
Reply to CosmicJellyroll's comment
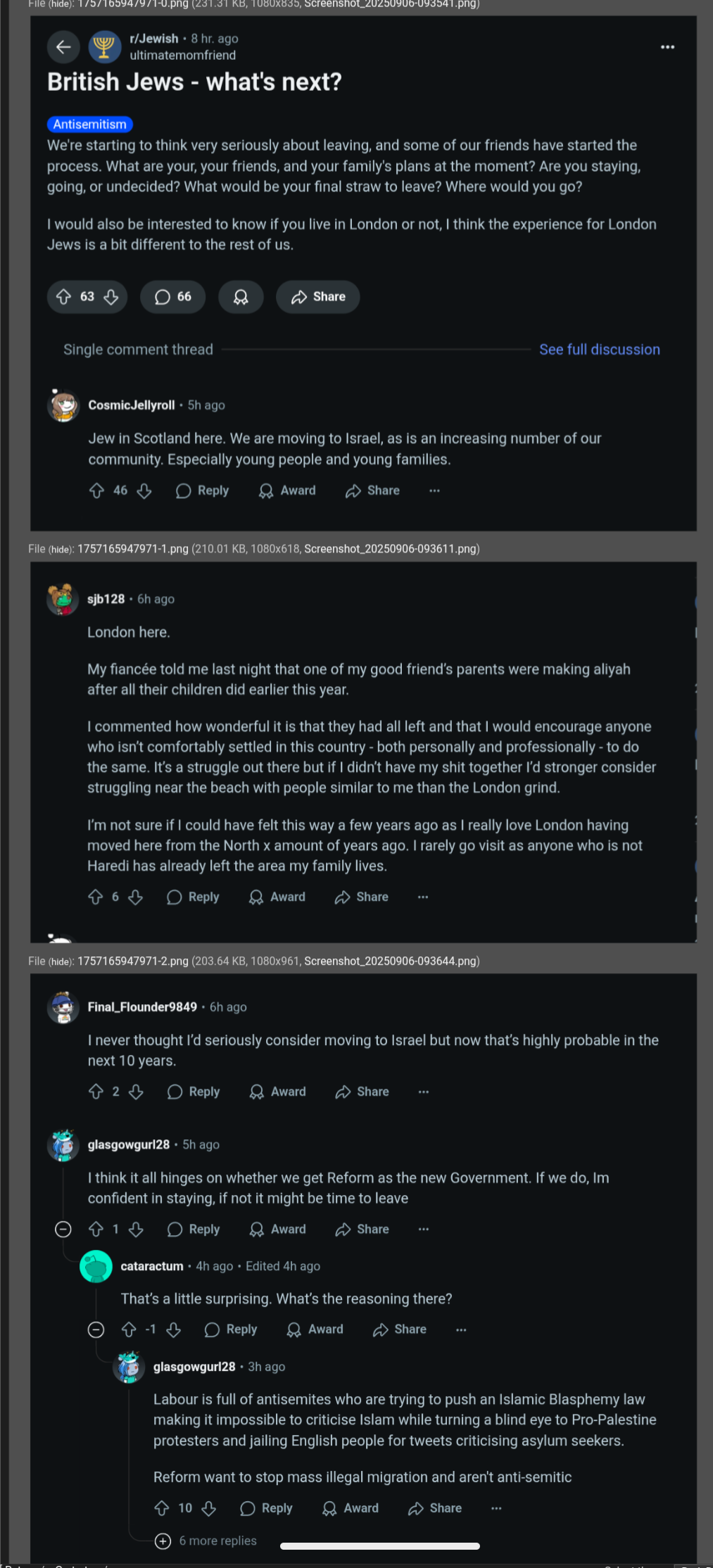click(203, 491)
